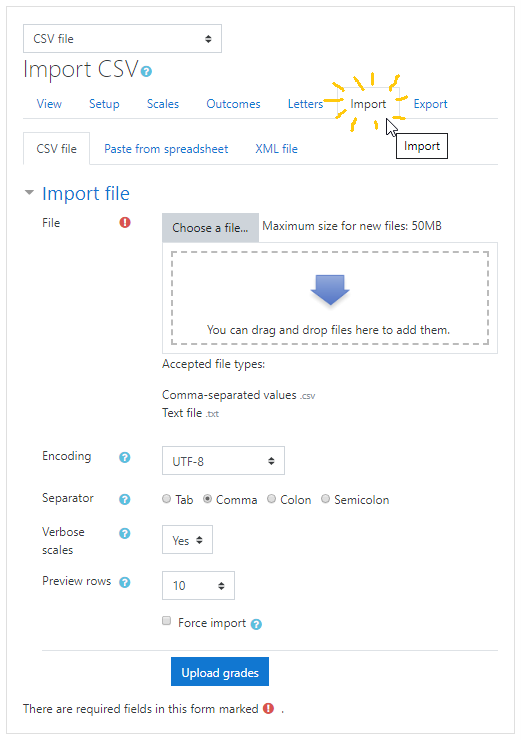521x740 pixels.
Task: Switch to Paste from spreadsheet tab
Action: pos(166,149)
